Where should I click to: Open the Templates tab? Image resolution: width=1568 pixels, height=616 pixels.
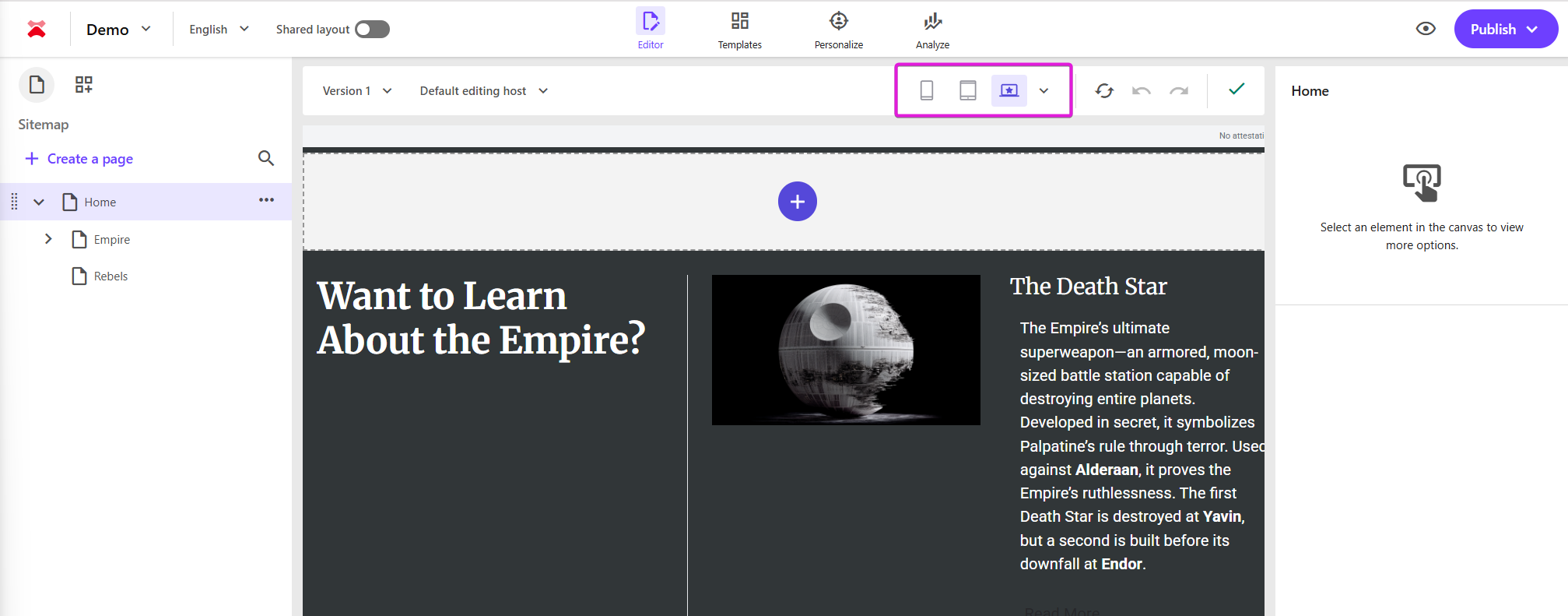(x=739, y=30)
